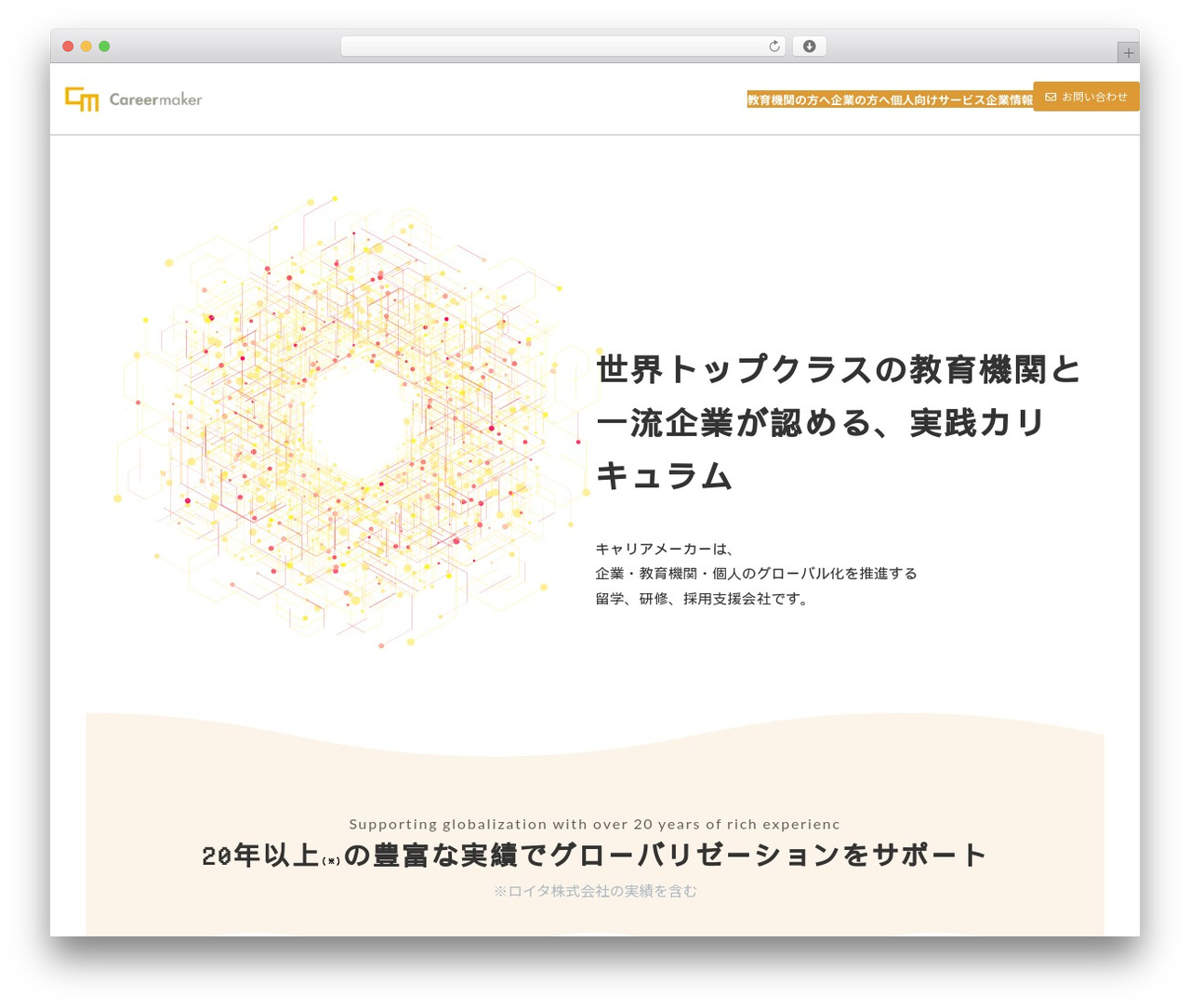Reload the page with refresh icon
Screen dimensions: 1190x1008
click(x=773, y=46)
